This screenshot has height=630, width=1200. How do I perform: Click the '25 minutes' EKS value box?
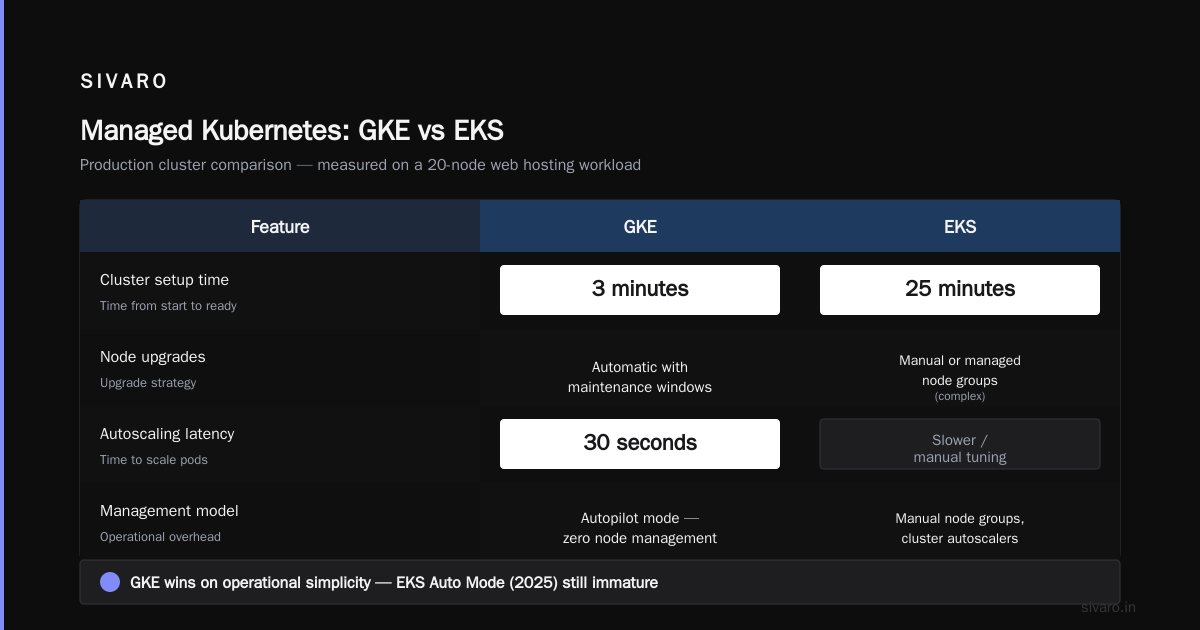pyautogui.click(x=960, y=290)
